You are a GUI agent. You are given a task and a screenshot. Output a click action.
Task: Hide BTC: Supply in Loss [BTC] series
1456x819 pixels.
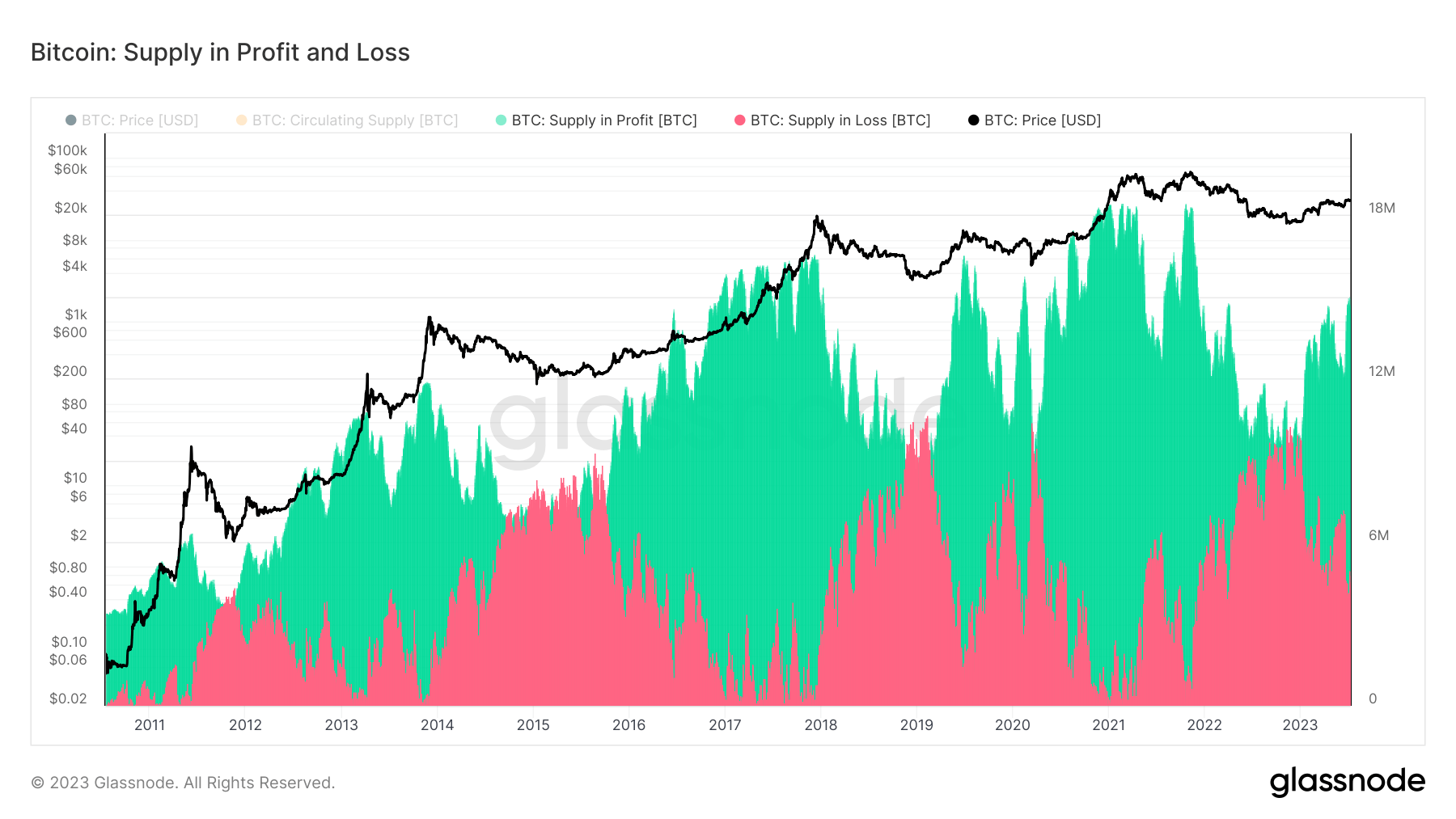pyautogui.click(x=832, y=120)
